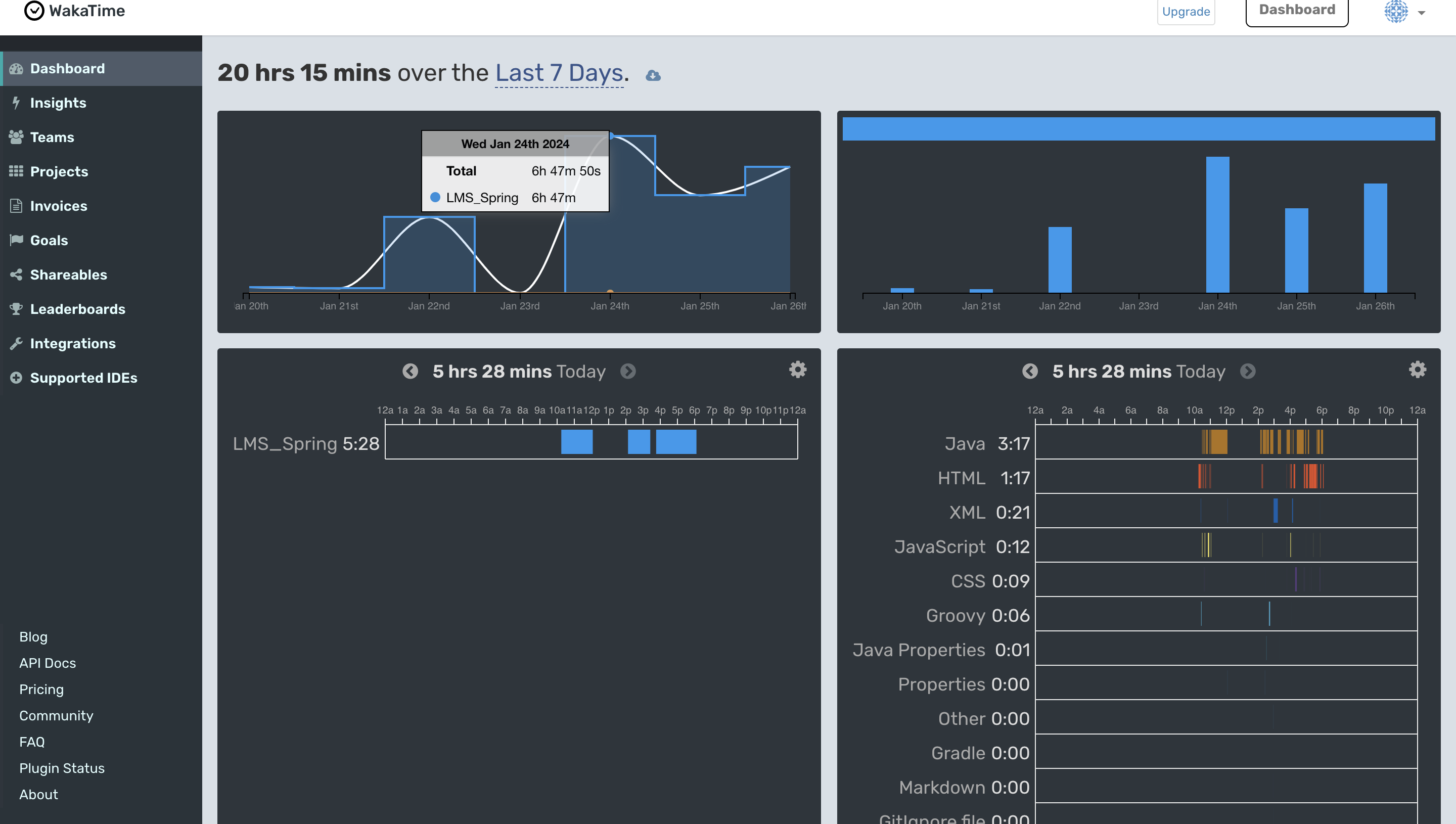The width and height of the screenshot is (1456, 824).
Task: Go to next day in projects timeline
Action: (627, 371)
